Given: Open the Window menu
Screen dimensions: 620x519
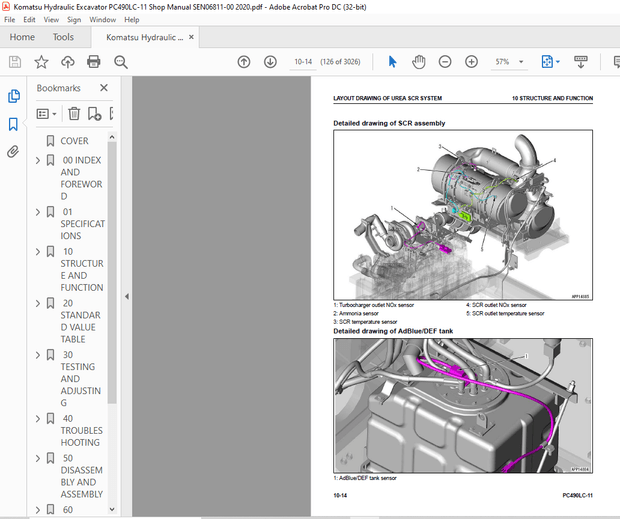Looking at the screenshot, I should coord(103,20).
